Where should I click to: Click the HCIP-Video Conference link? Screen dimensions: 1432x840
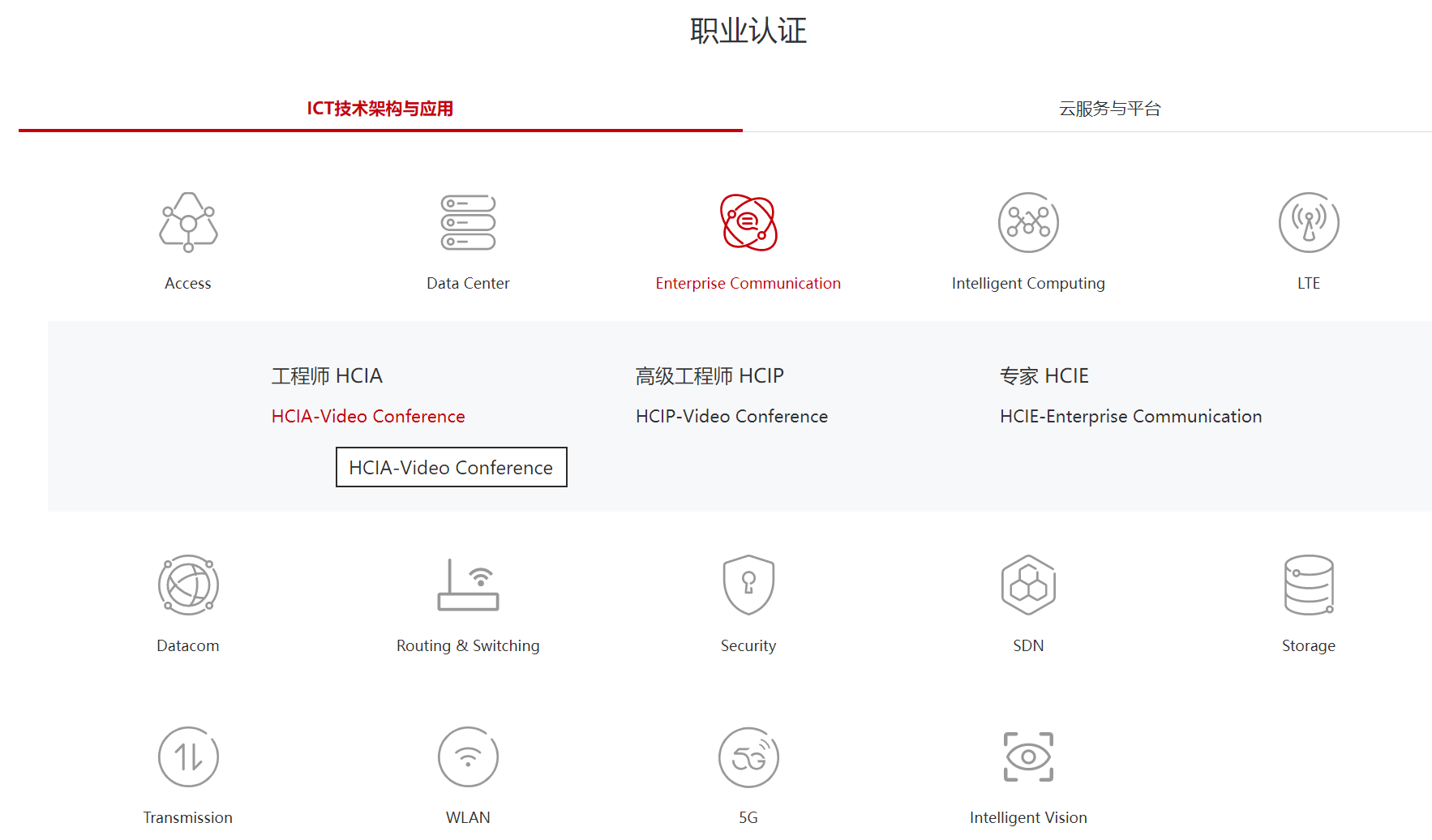[x=731, y=416]
